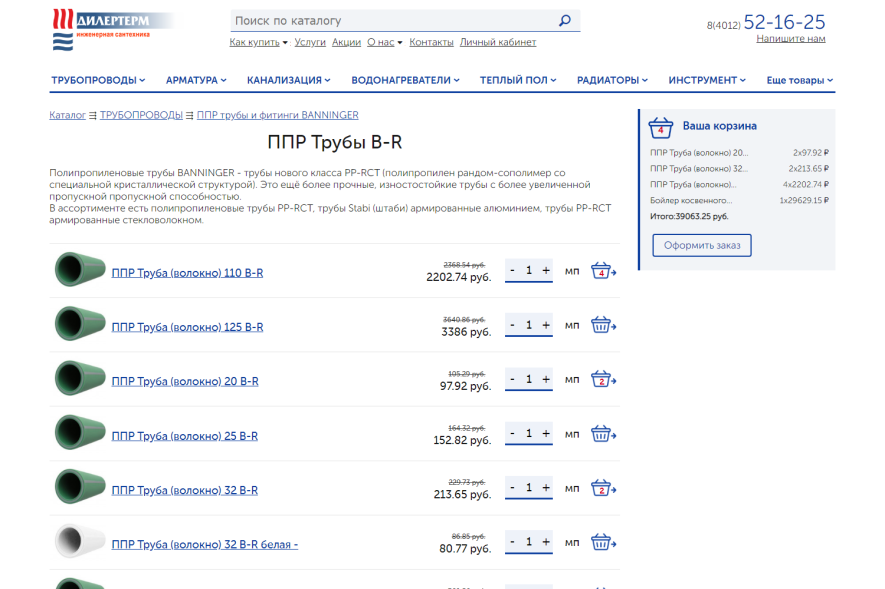The image size is (885, 589).
Task: Expand the ТЕПЛЫЙ ПОЛ menu
Action: click(x=518, y=80)
